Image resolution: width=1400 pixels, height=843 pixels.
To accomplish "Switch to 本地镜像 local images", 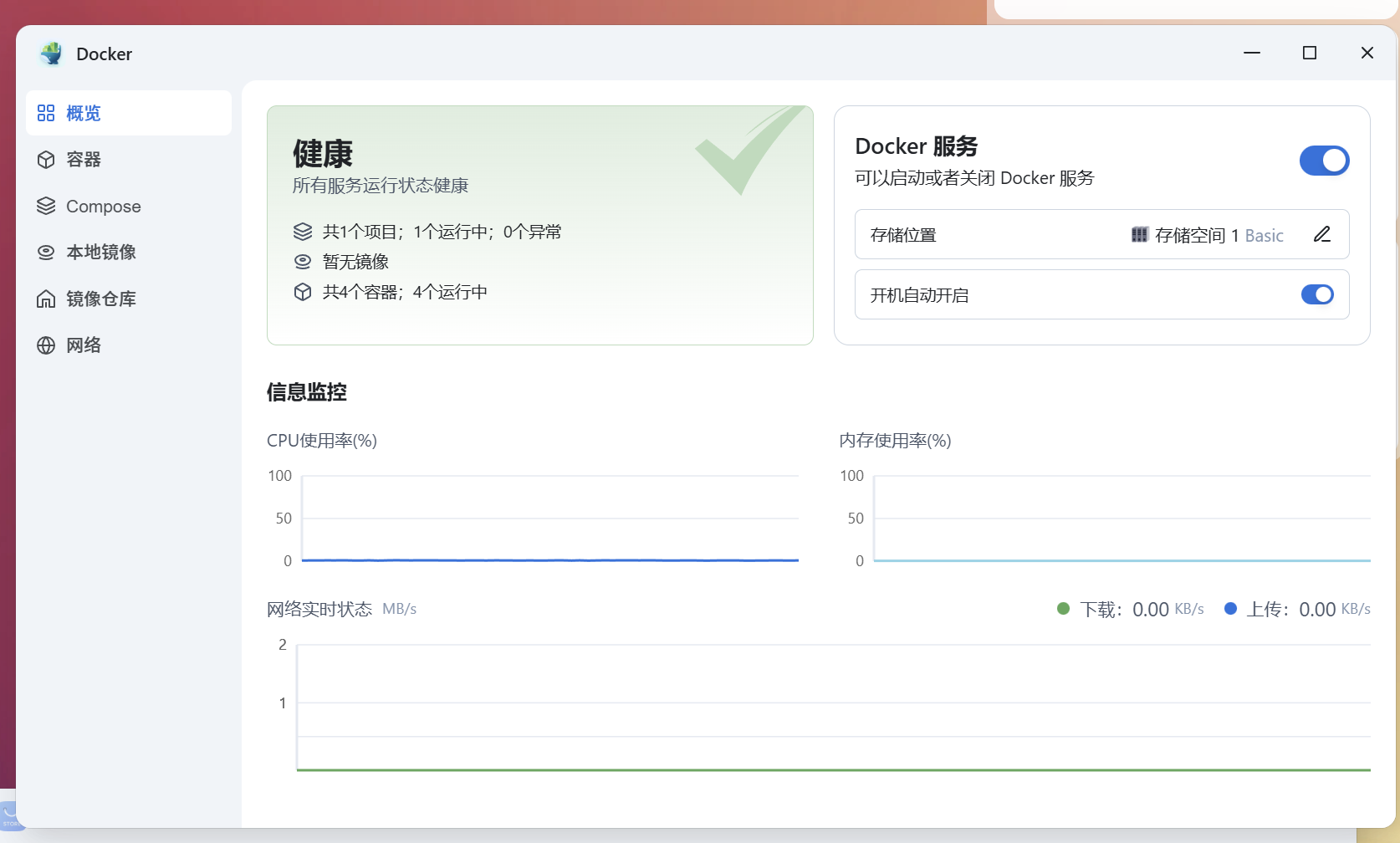I will tap(129, 253).
